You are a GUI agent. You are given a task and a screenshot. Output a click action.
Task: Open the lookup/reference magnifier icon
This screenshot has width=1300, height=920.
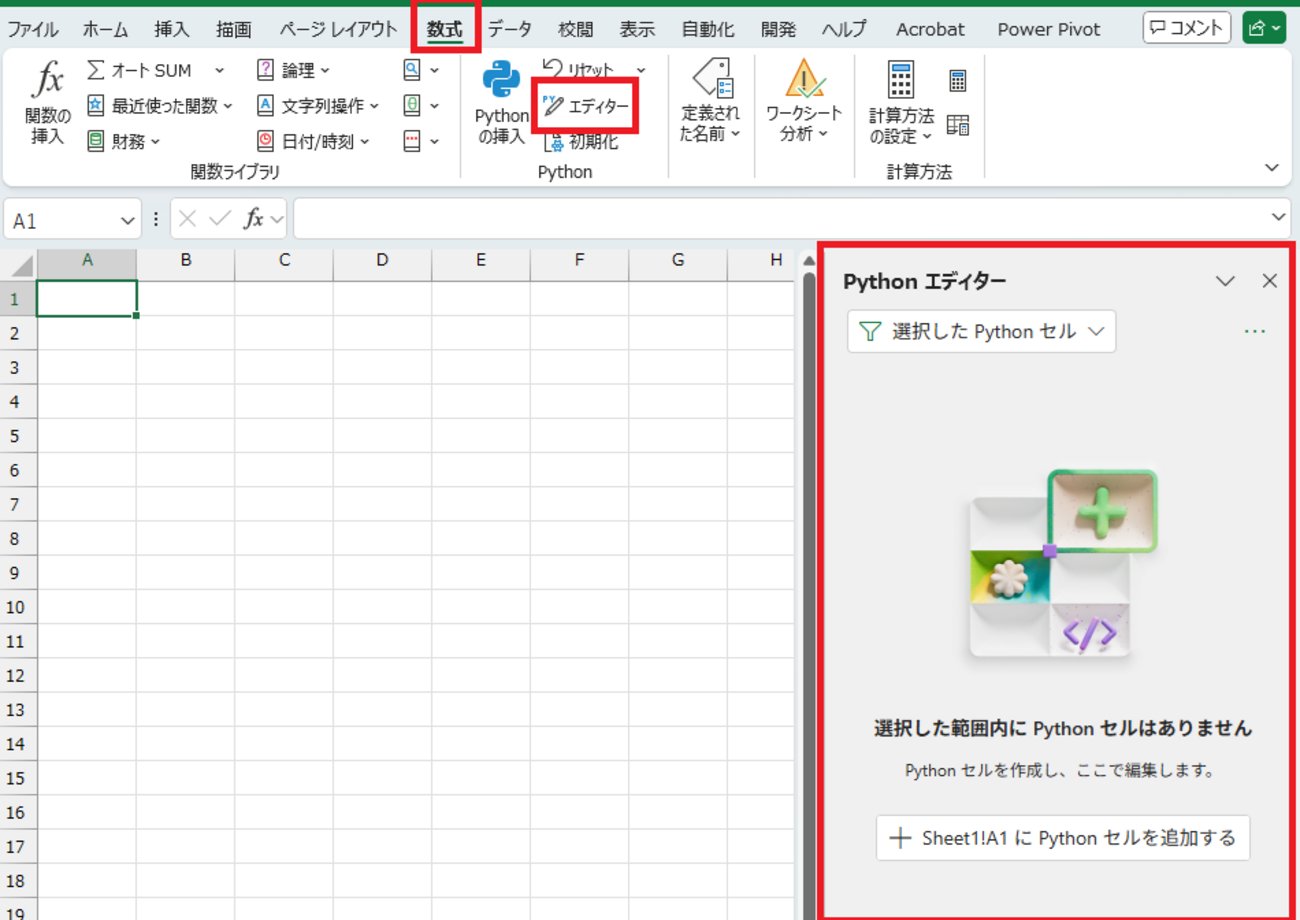(412, 70)
